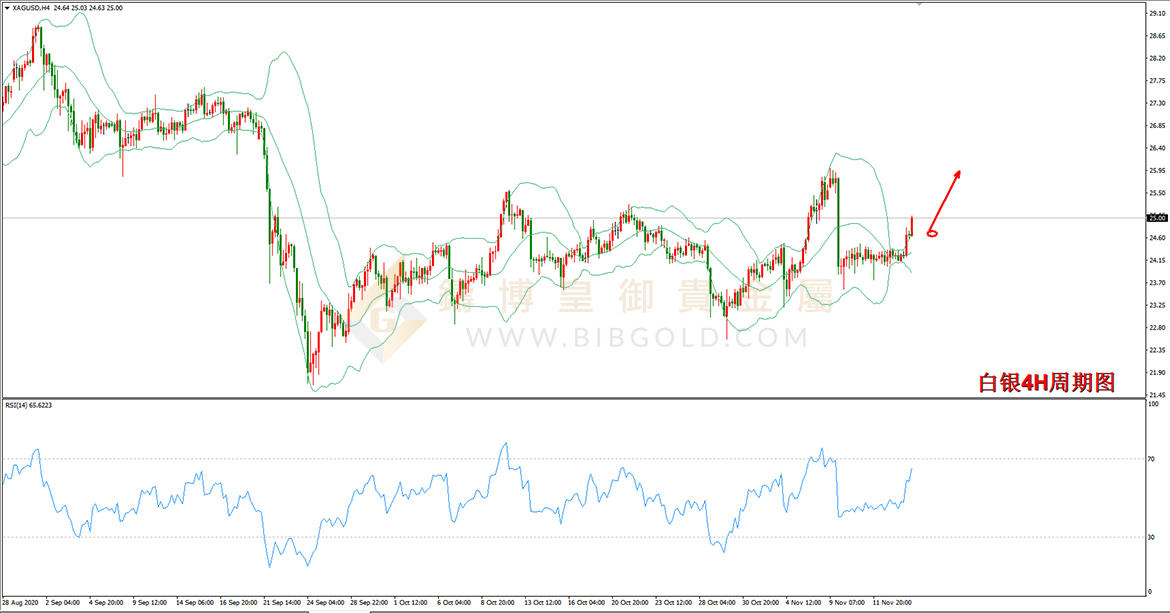Click the 2 Sep 04:00 time label
The image size is (1170, 613).
point(63,602)
